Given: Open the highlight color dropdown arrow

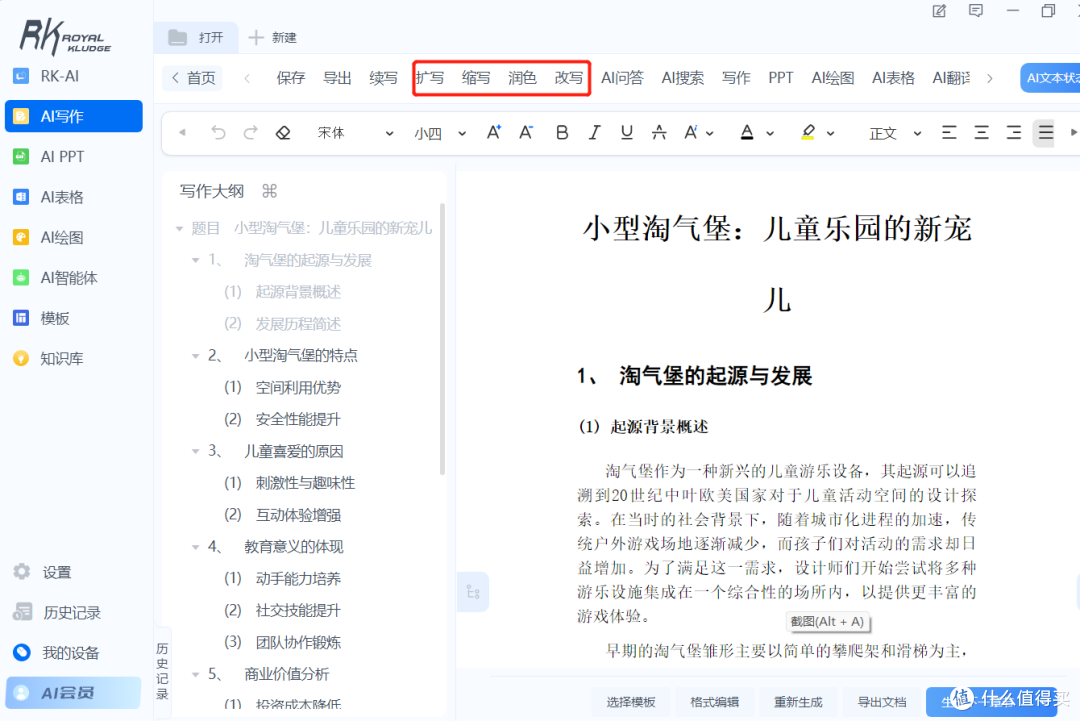Looking at the screenshot, I should (831, 134).
